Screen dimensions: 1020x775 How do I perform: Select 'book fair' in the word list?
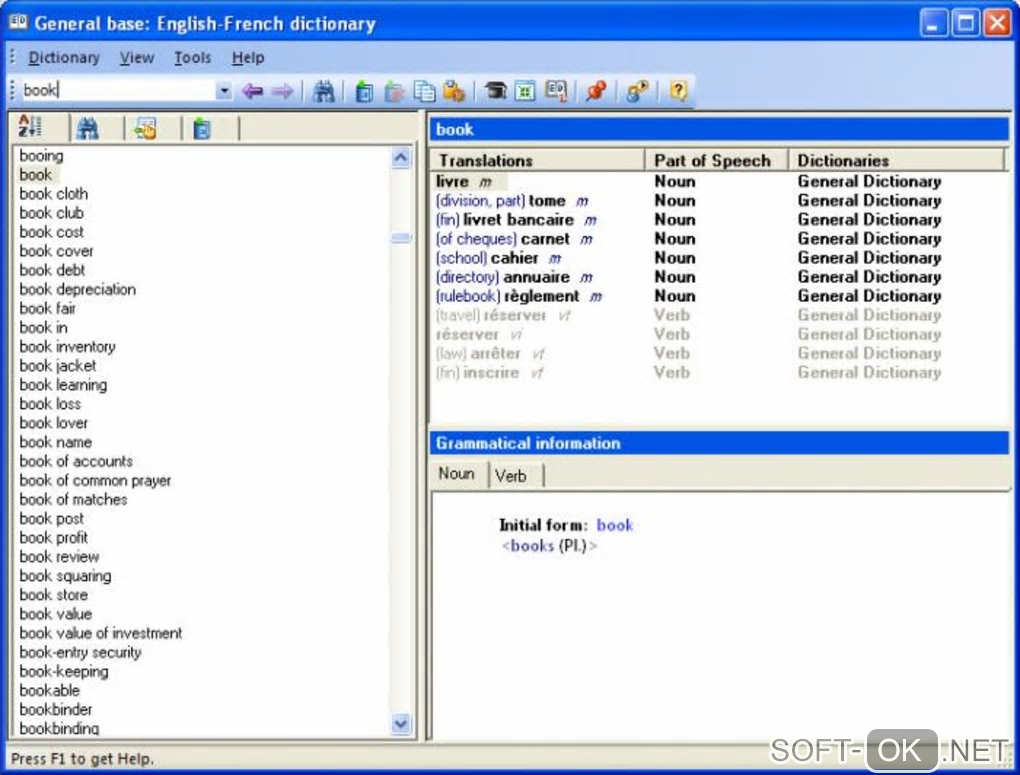coord(47,308)
